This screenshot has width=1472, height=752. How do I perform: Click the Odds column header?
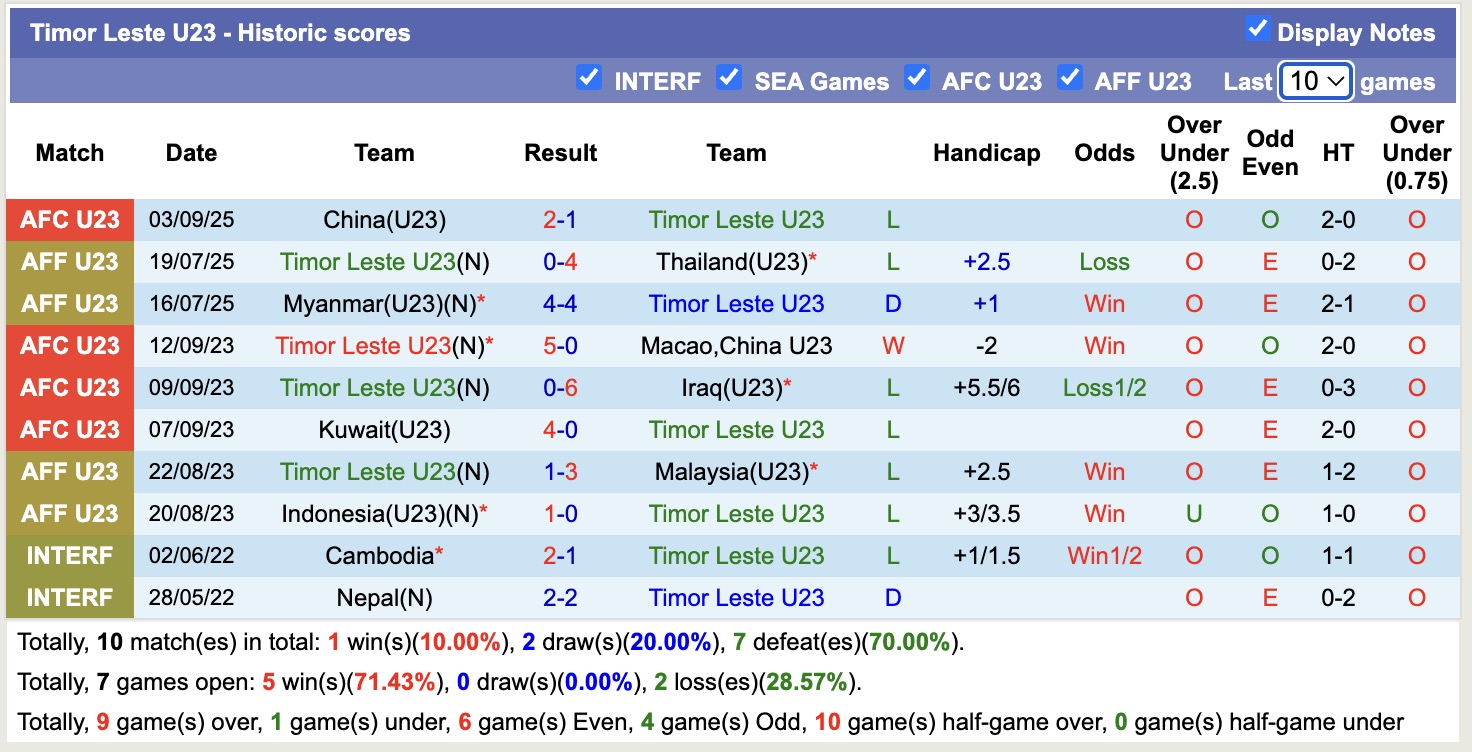pyautogui.click(x=1104, y=153)
